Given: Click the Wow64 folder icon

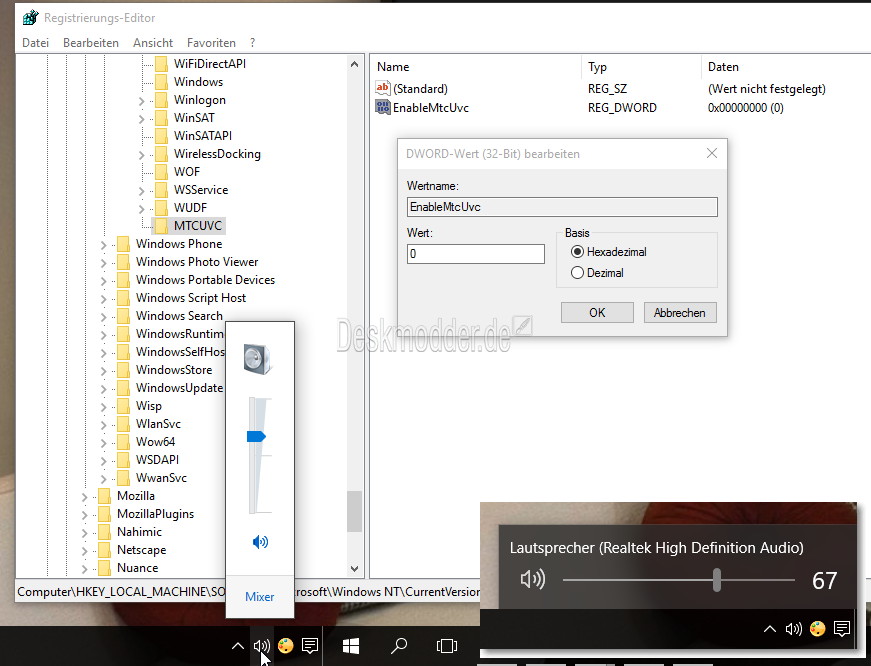Looking at the screenshot, I should coord(123,442).
